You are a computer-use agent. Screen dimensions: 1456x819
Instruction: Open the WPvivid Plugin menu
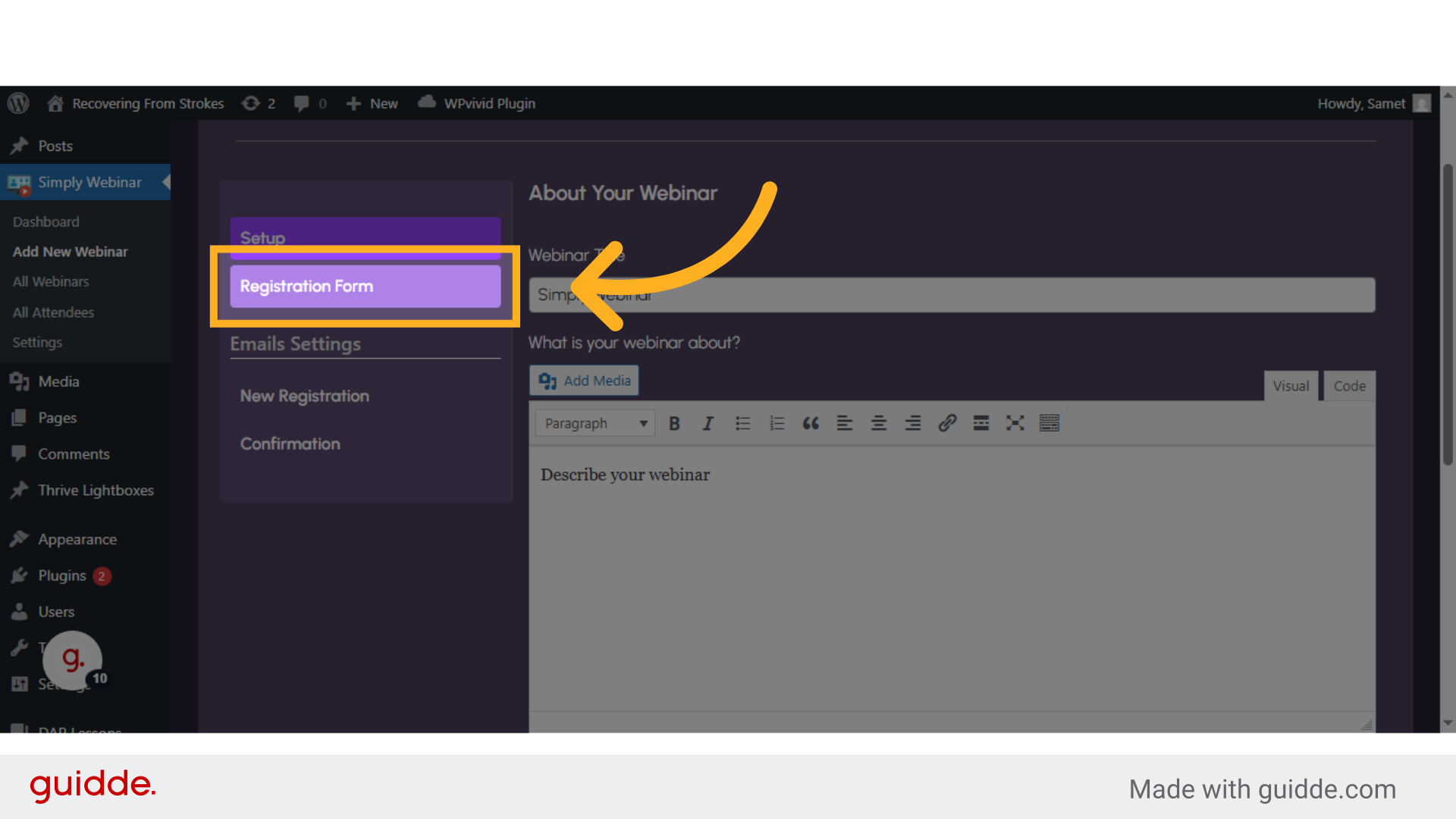click(x=476, y=103)
